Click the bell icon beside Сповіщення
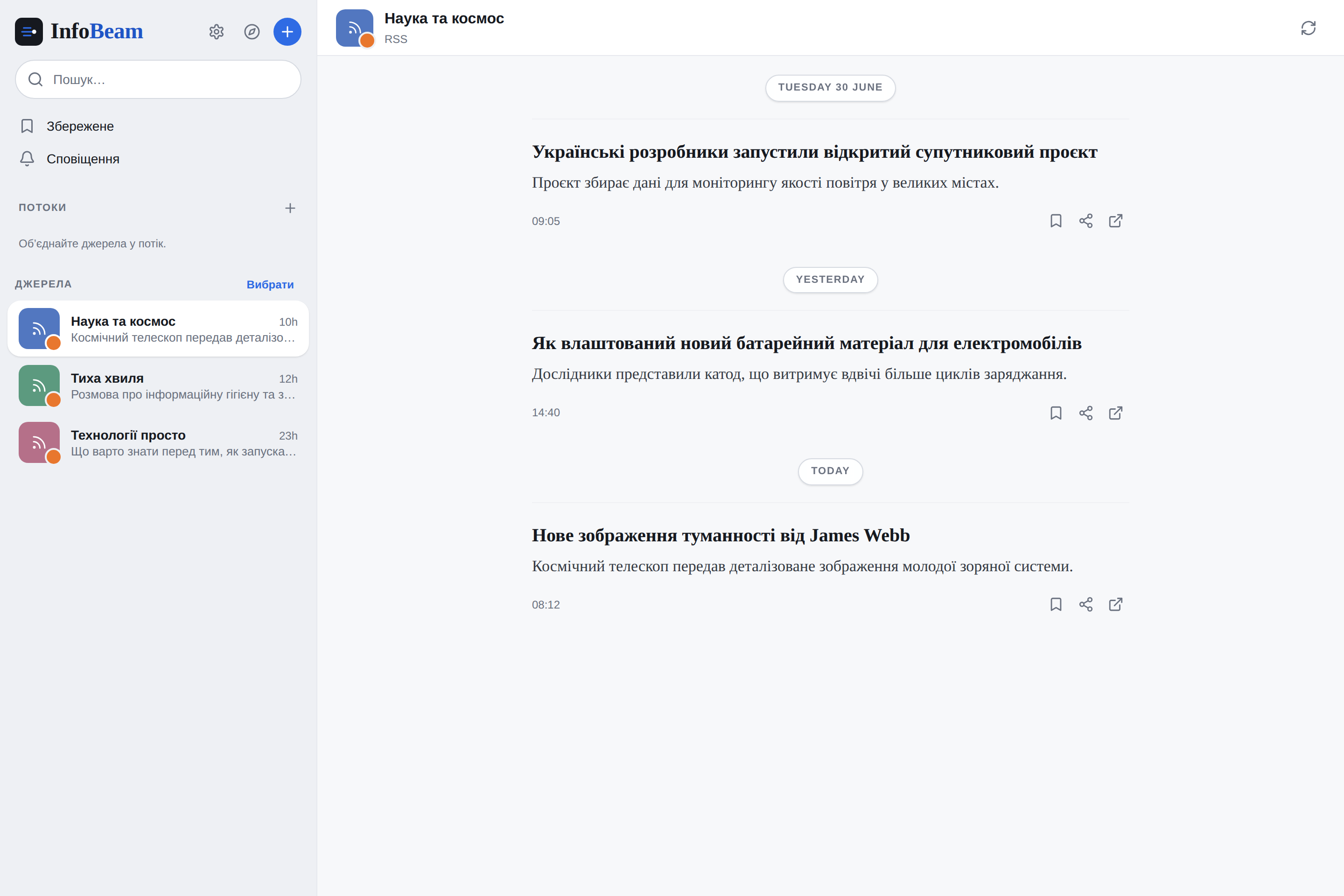This screenshot has width=1344, height=896. tap(27, 159)
